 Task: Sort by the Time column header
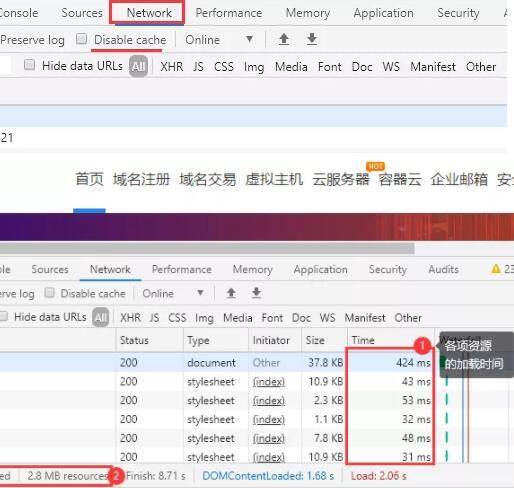[363, 340]
